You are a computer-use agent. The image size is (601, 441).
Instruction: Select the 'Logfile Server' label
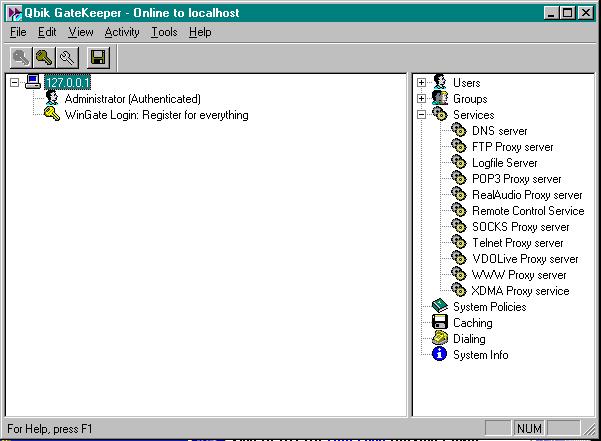pyautogui.click(x=505, y=163)
